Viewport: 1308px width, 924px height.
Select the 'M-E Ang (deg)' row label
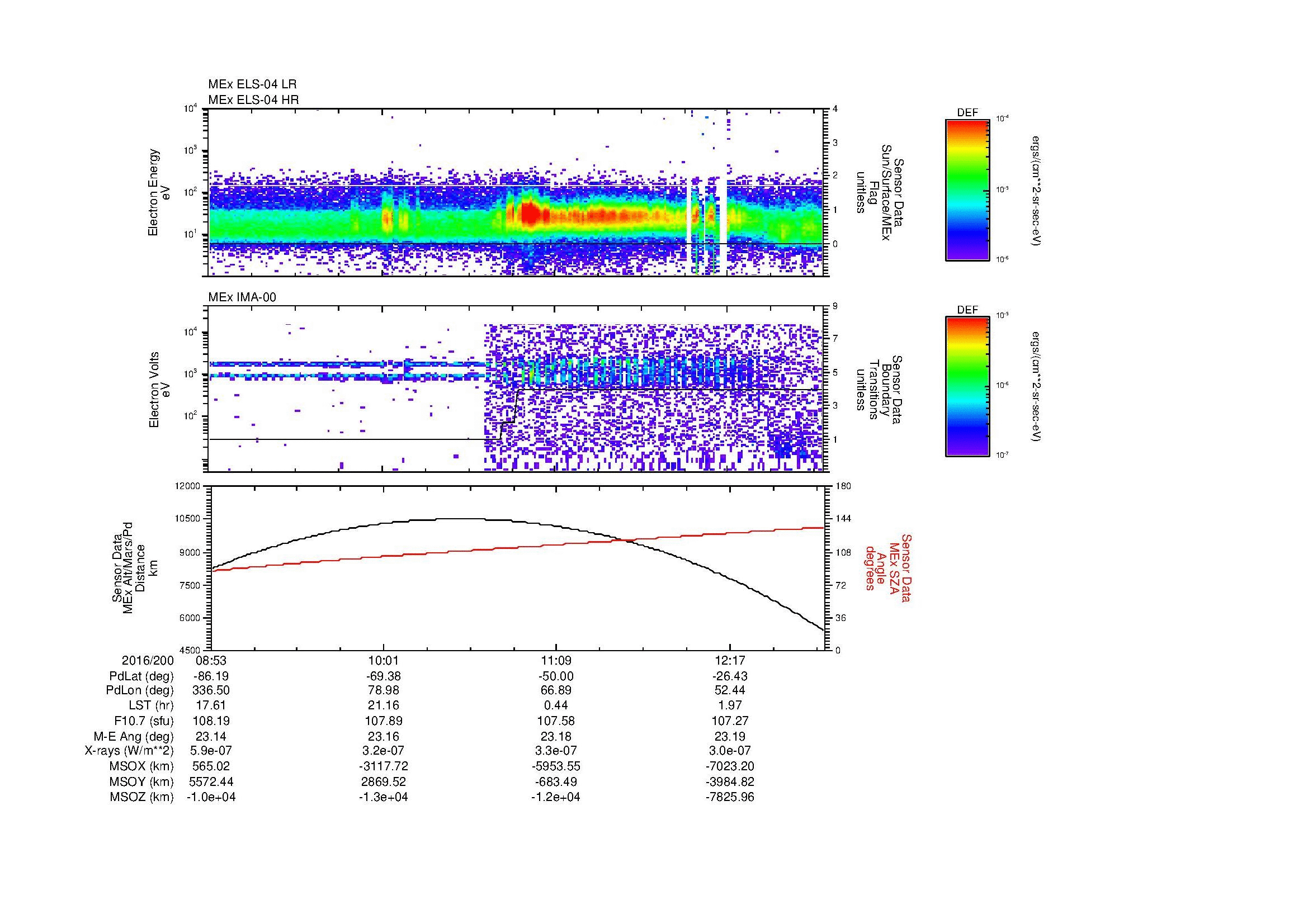134,736
